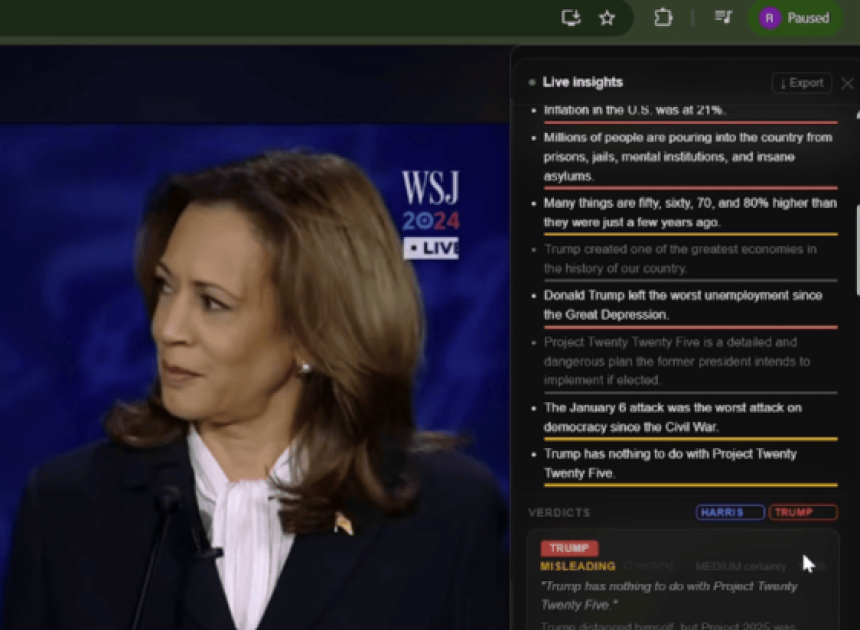
Task: Bookmark this page with the star icon
Action: (607, 18)
